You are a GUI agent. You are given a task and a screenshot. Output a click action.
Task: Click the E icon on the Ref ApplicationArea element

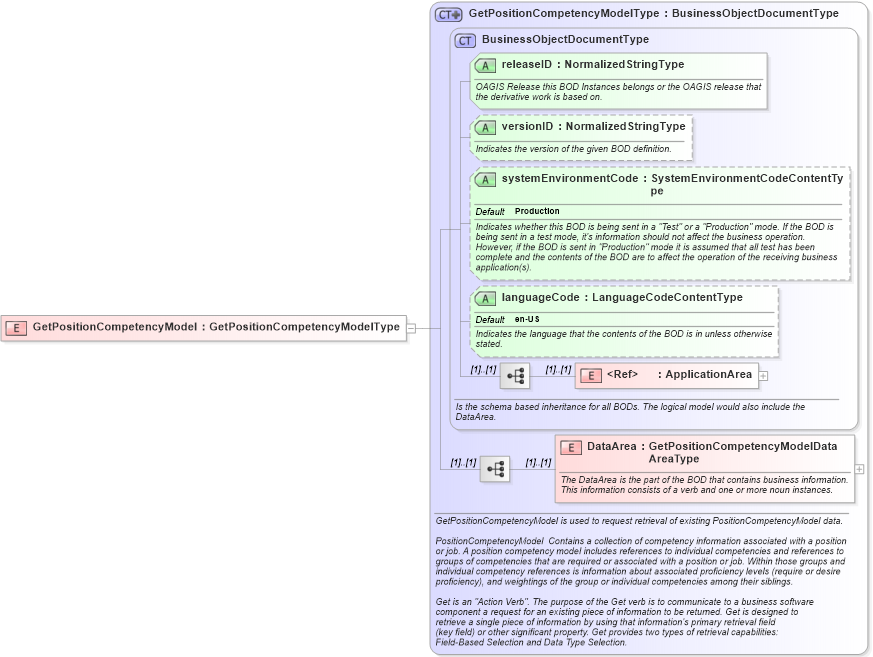pyautogui.click(x=590, y=375)
